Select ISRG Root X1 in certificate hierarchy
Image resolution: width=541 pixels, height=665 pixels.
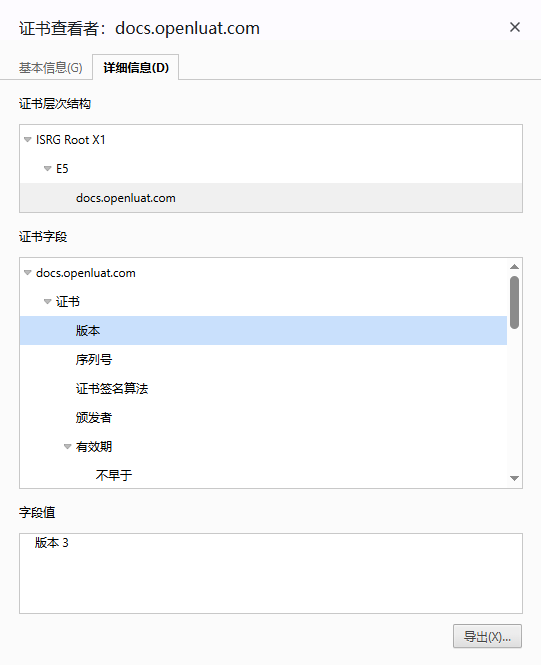[x=70, y=140]
